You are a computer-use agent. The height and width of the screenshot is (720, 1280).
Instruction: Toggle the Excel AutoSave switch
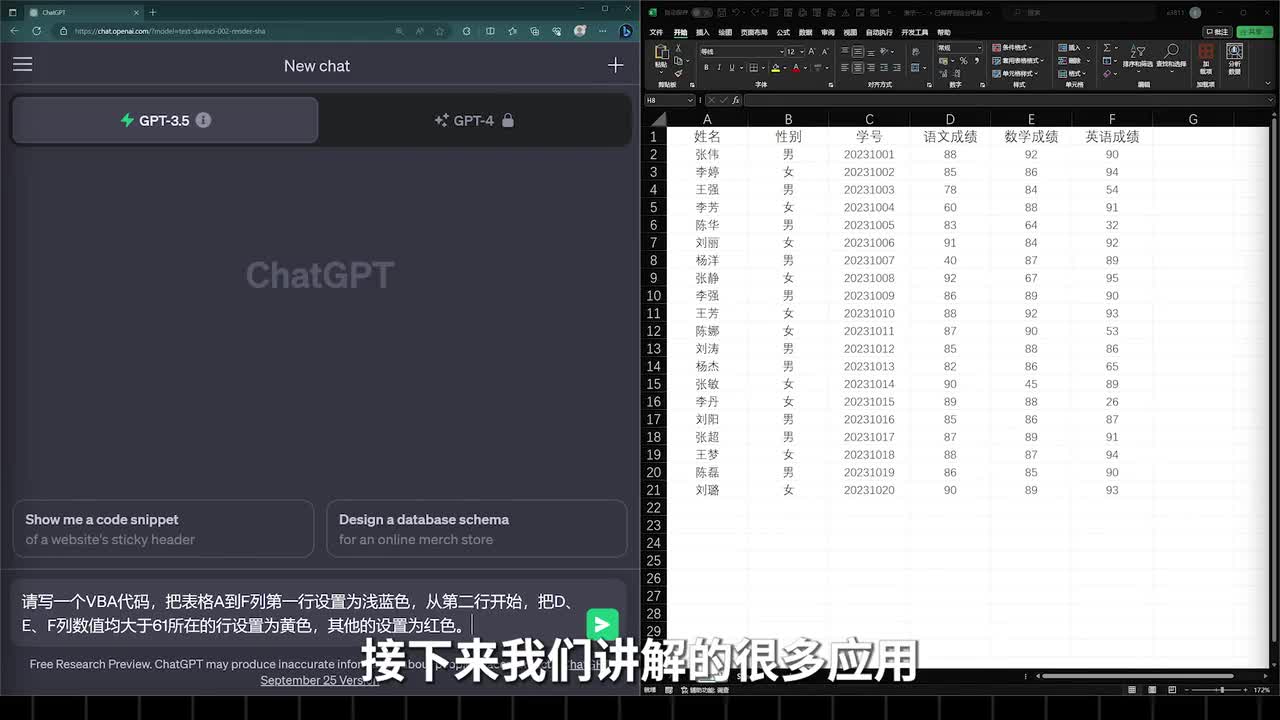coord(702,12)
